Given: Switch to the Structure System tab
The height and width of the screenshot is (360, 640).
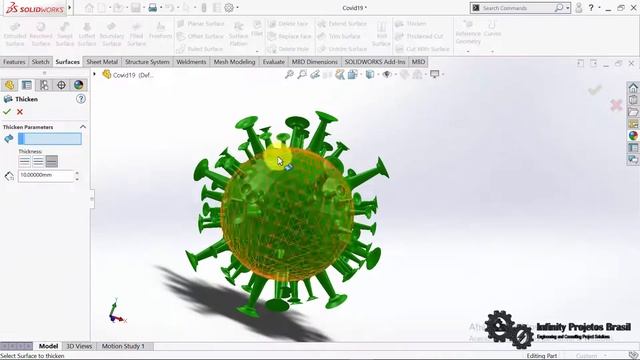Looking at the screenshot, I should 147,62.
